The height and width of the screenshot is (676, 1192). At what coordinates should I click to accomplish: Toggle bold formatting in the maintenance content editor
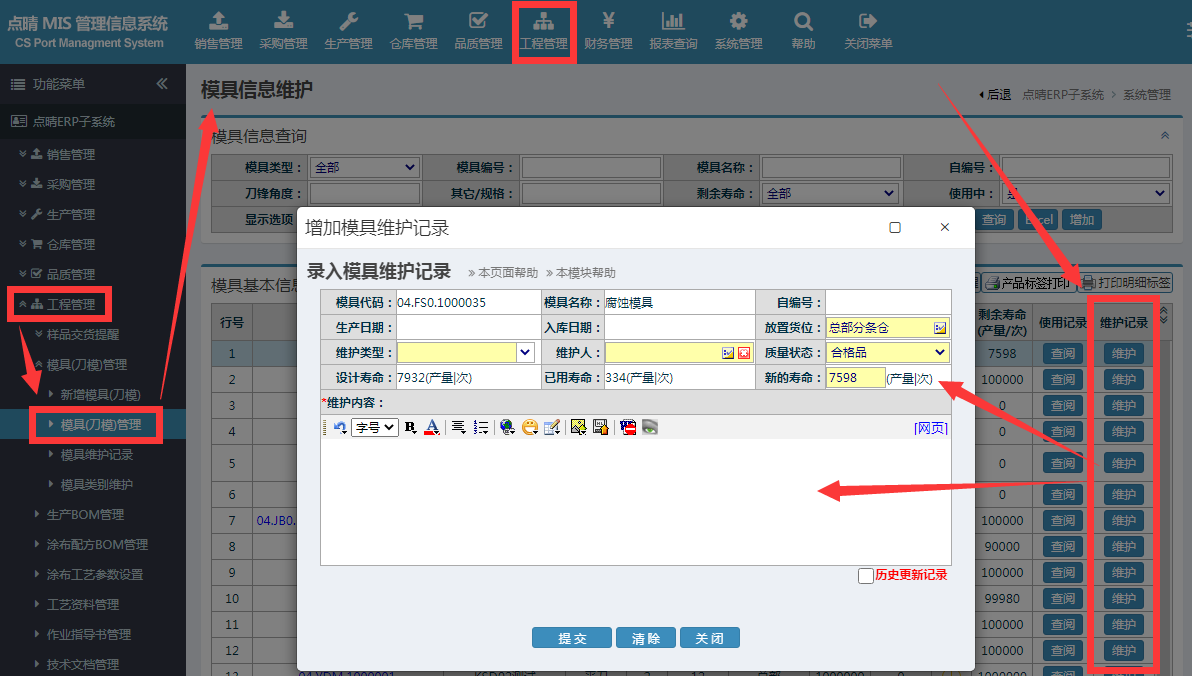click(410, 427)
